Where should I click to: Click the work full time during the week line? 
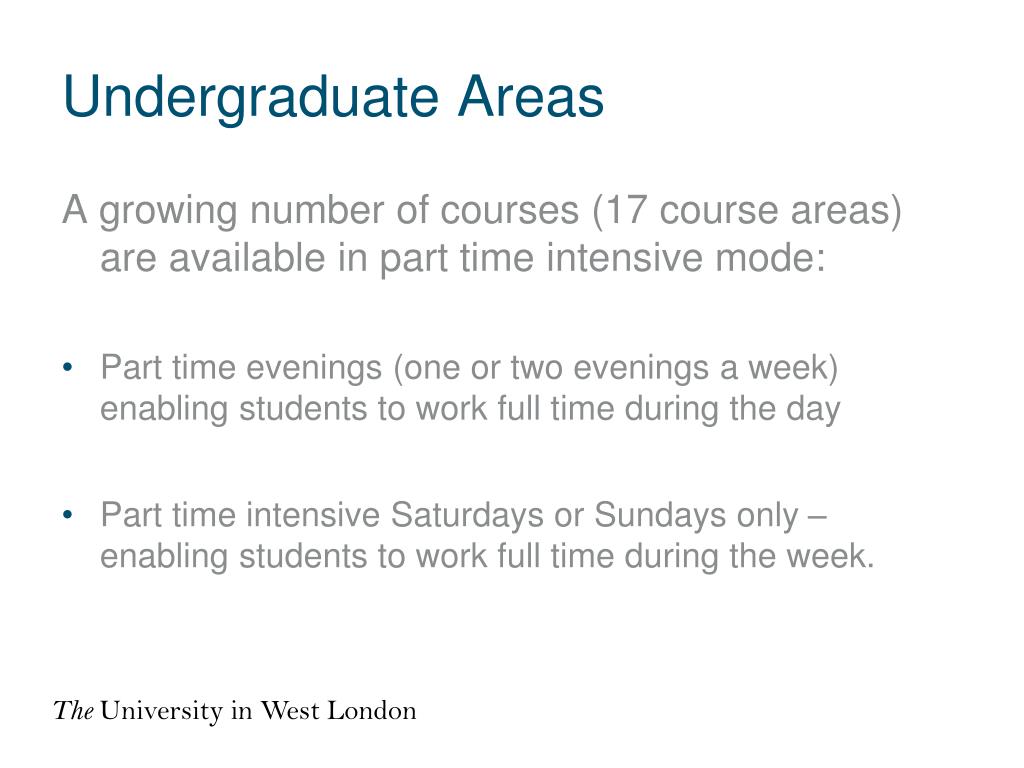point(487,556)
